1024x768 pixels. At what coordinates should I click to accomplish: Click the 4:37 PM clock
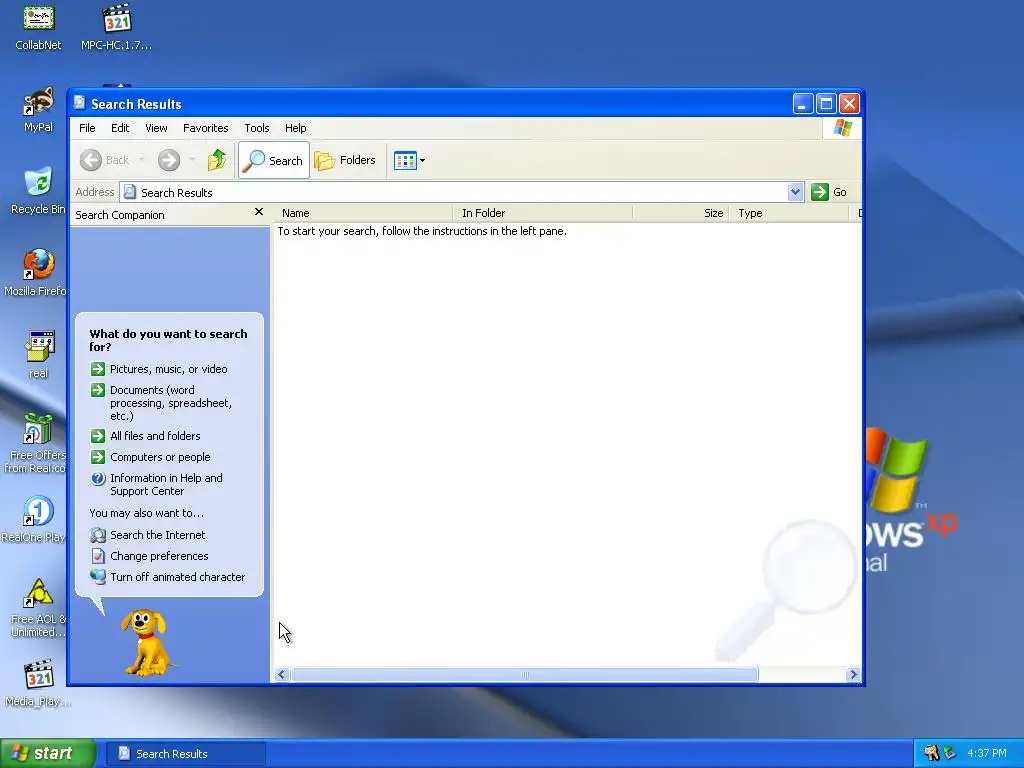coord(986,754)
